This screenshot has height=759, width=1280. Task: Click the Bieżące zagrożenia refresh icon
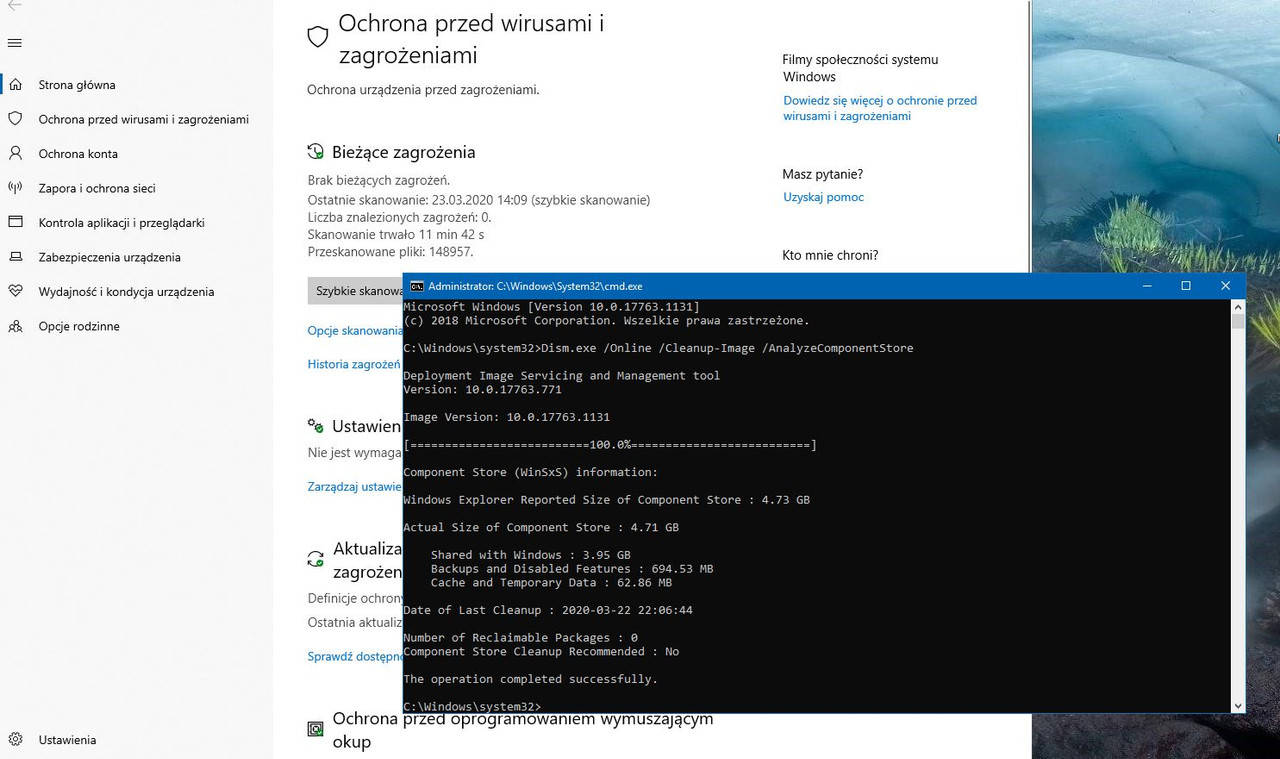tap(316, 152)
